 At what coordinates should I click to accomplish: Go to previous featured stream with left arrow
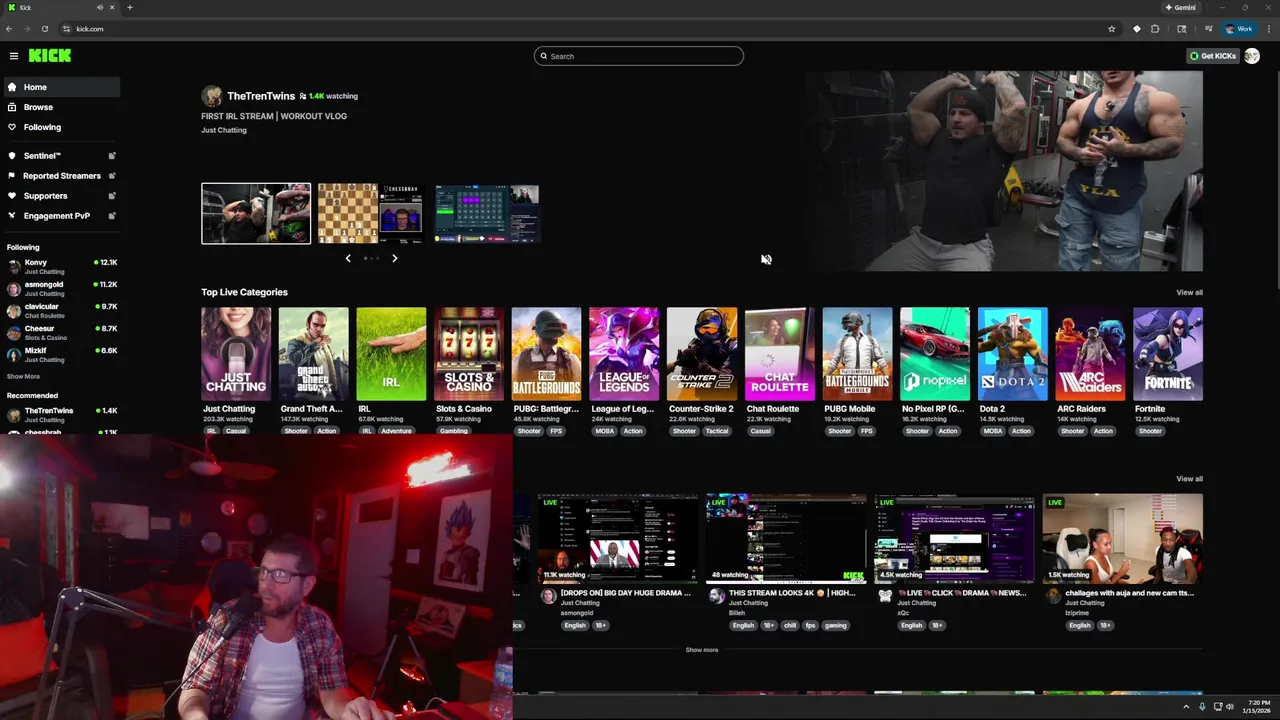(348, 258)
